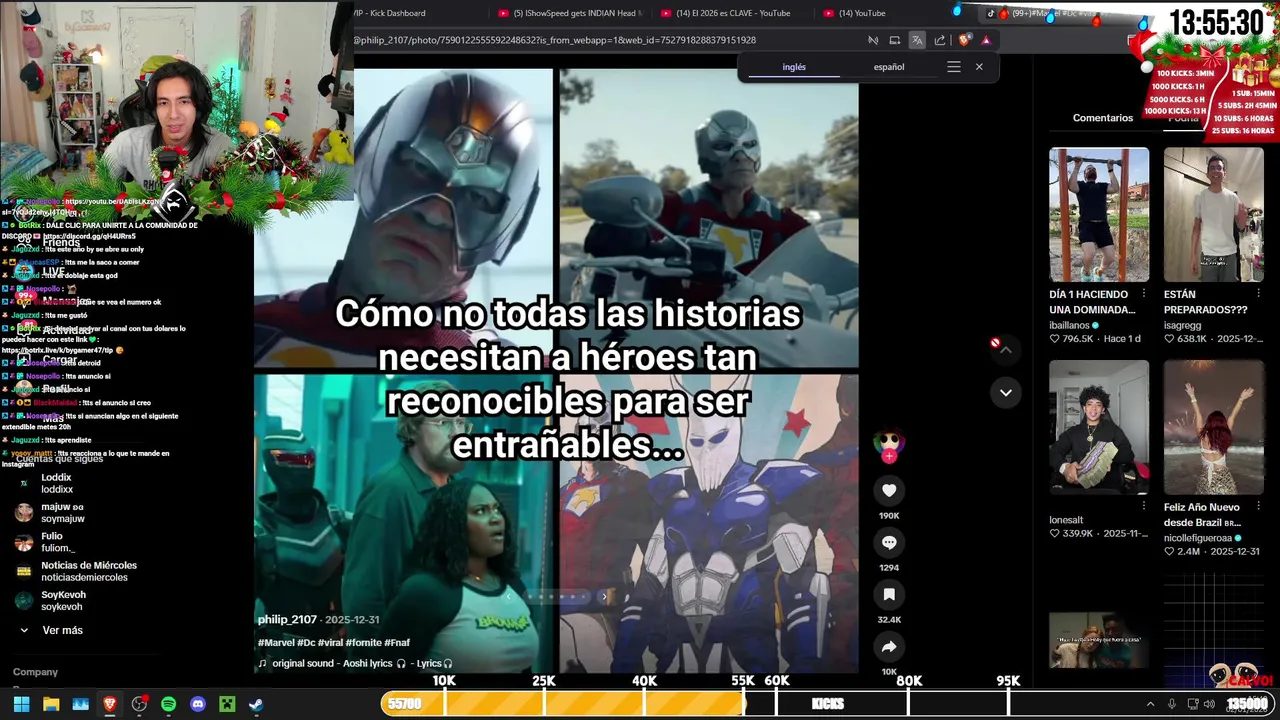The image size is (1280, 720).
Task: Like the TikTok post with the heart icon
Action: click(x=889, y=490)
